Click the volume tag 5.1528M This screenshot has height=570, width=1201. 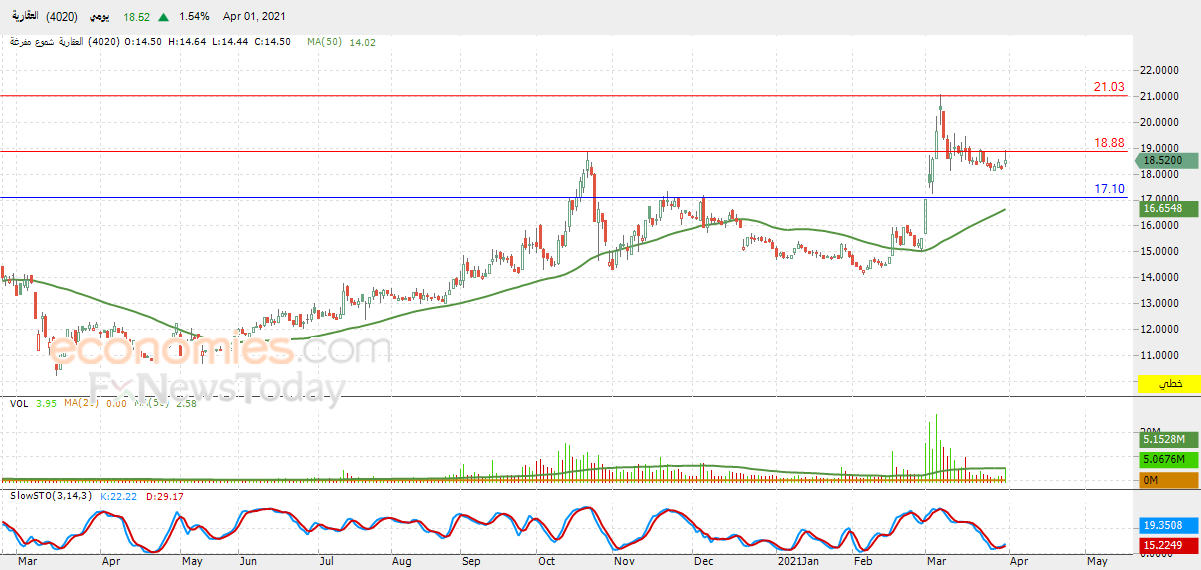point(1168,439)
